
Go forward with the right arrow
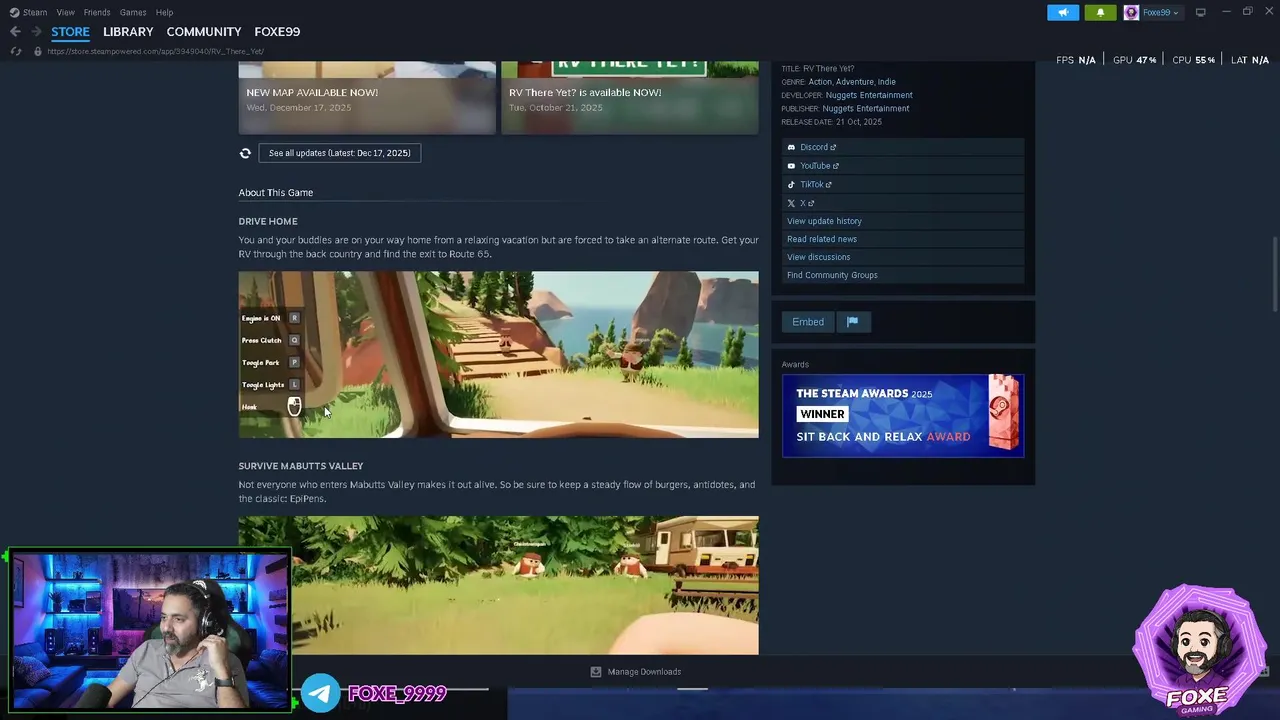37,32
